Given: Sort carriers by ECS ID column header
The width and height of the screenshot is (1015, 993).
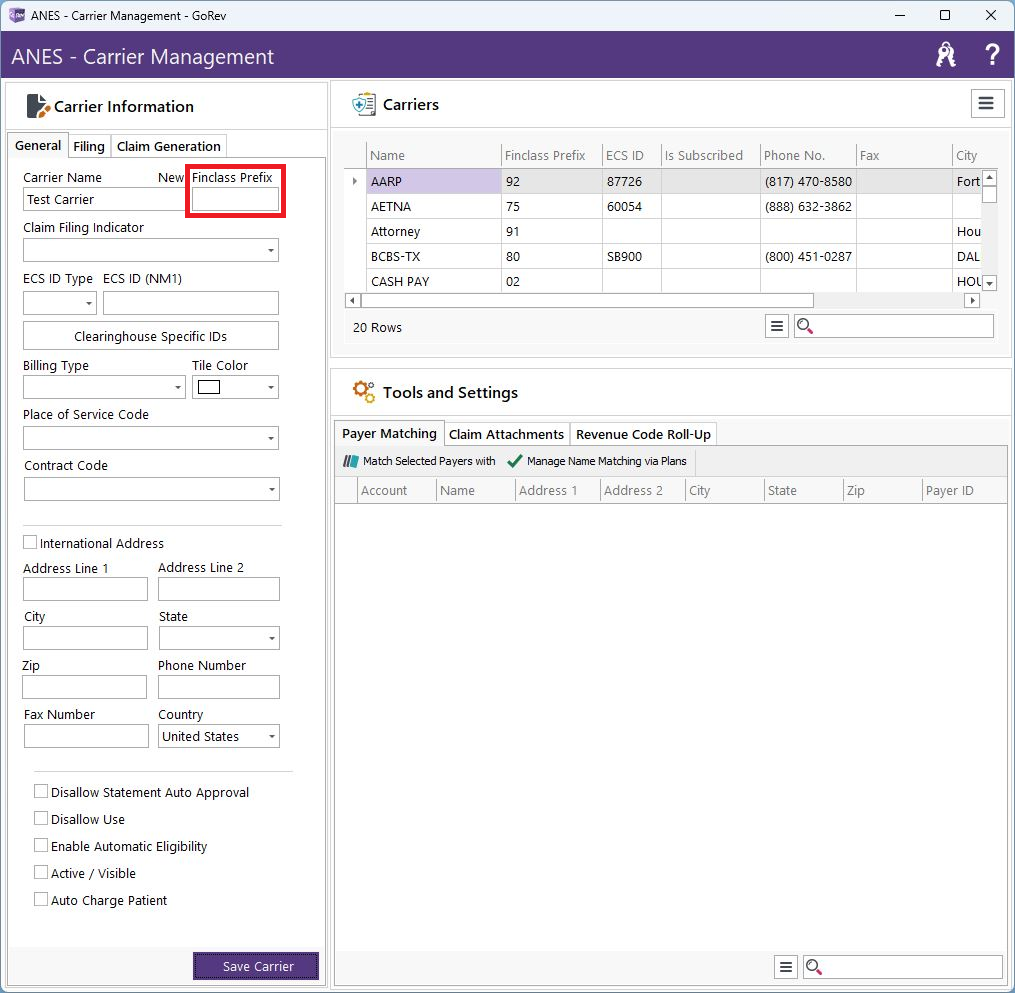Looking at the screenshot, I should tap(631, 155).
